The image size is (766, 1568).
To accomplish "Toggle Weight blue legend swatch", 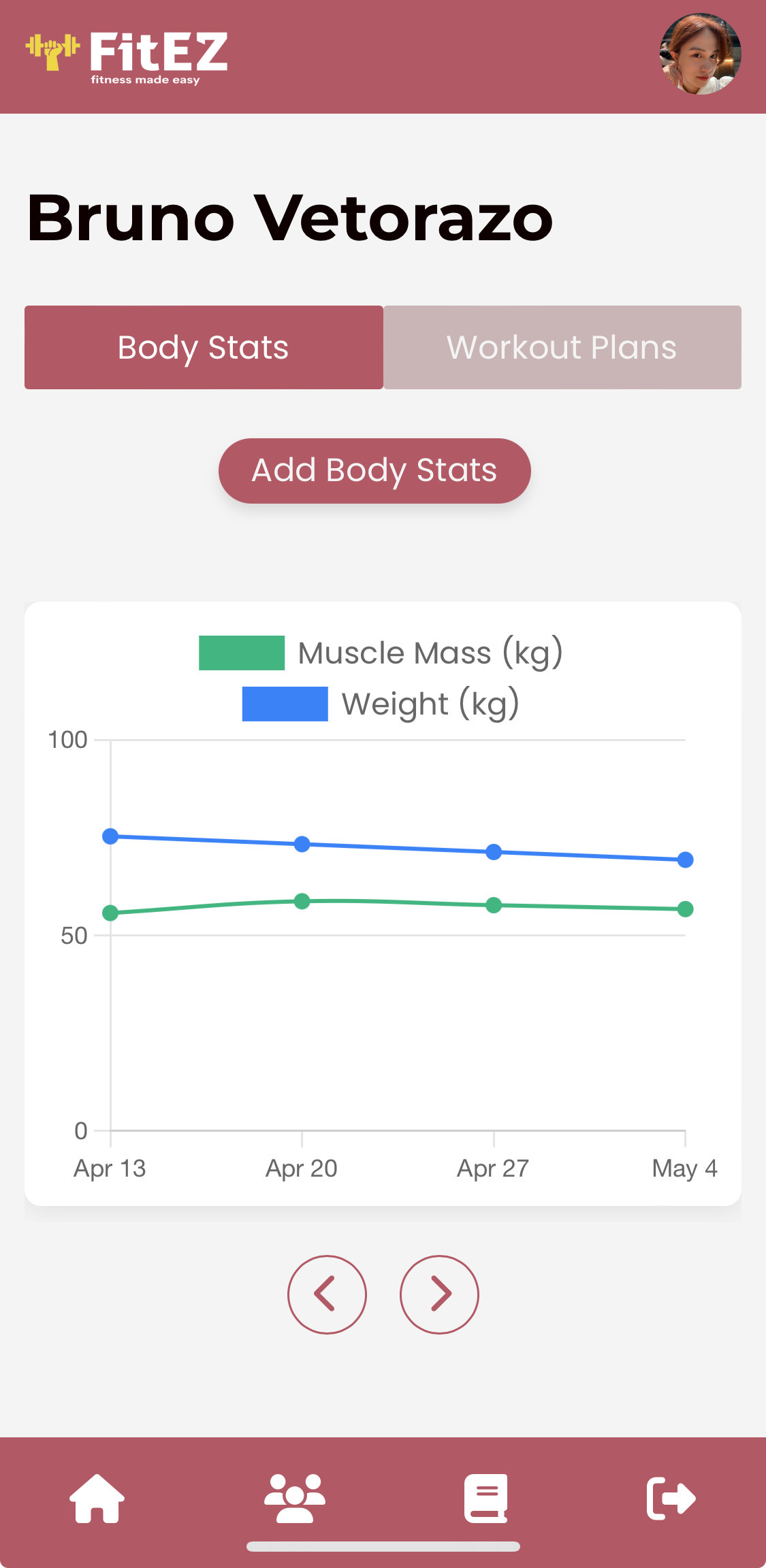I will pos(285,704).
